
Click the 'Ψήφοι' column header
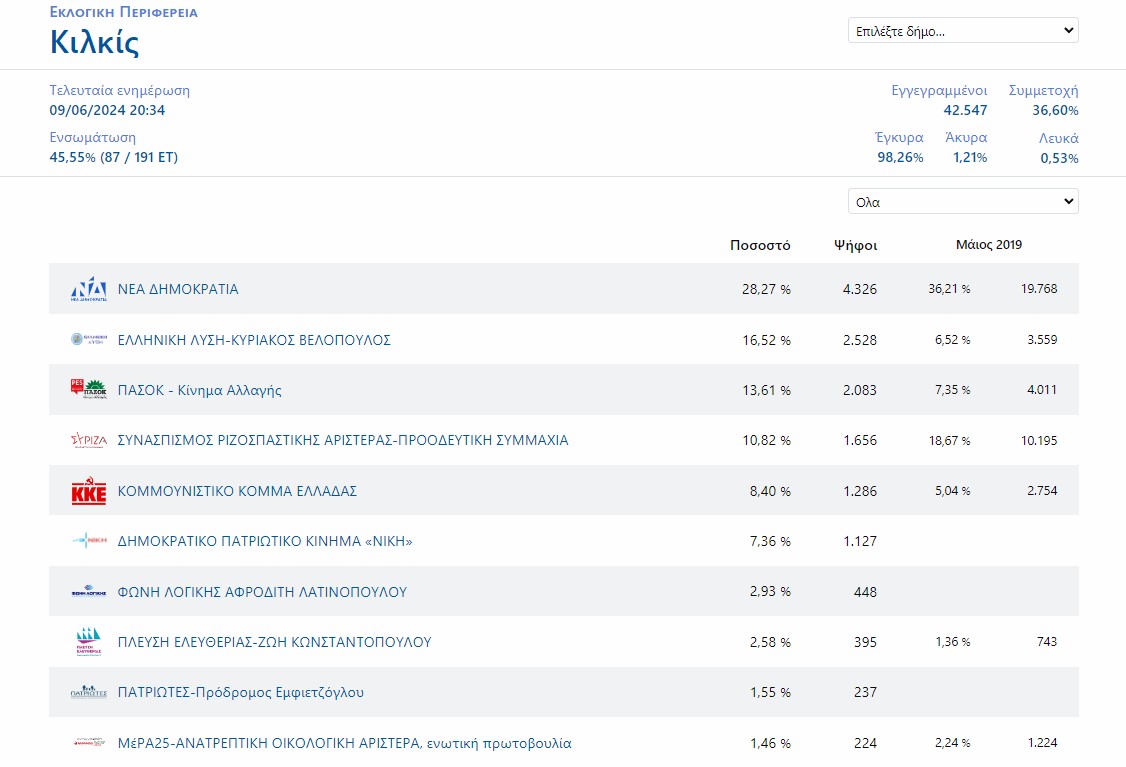coord(855,245)
